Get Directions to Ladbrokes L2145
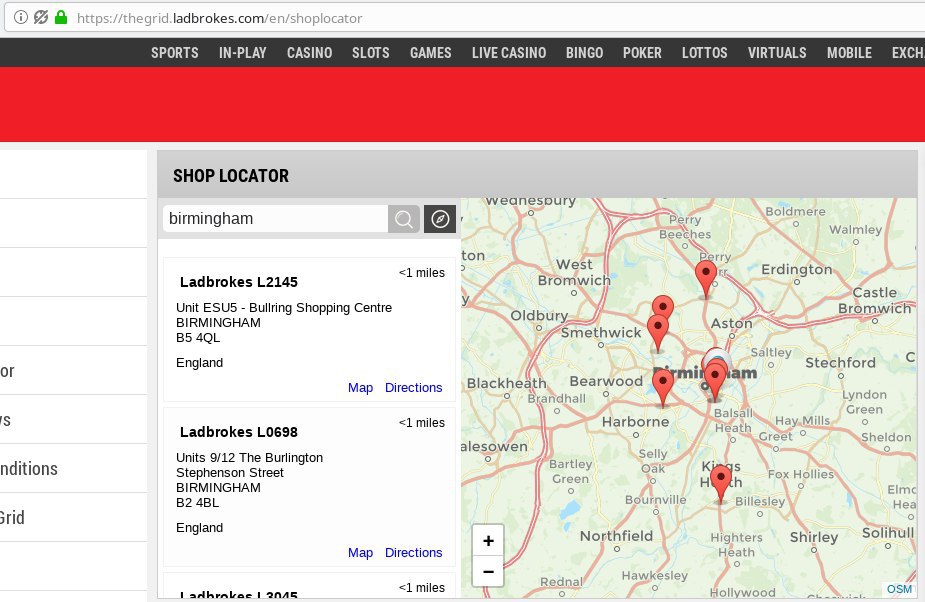This screenshot has height=602, width=925. coord(414,387)
